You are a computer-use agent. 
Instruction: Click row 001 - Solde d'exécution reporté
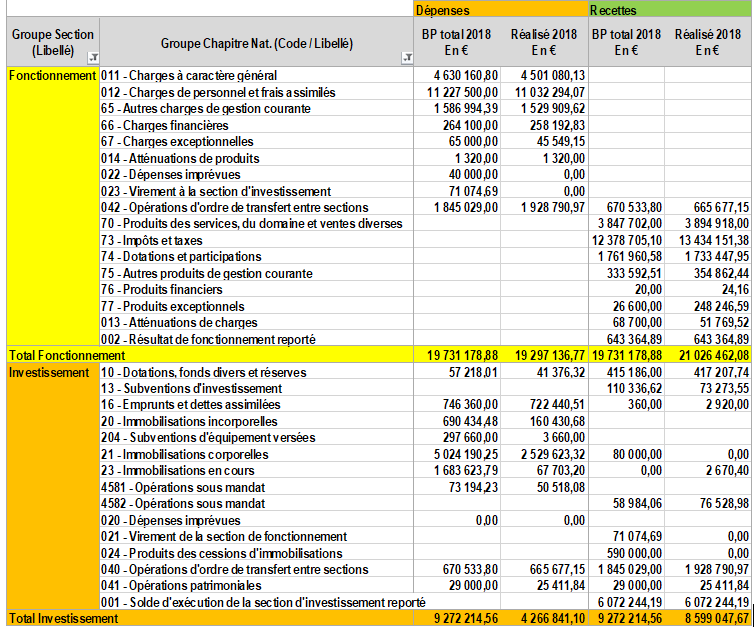click(263, 602)
